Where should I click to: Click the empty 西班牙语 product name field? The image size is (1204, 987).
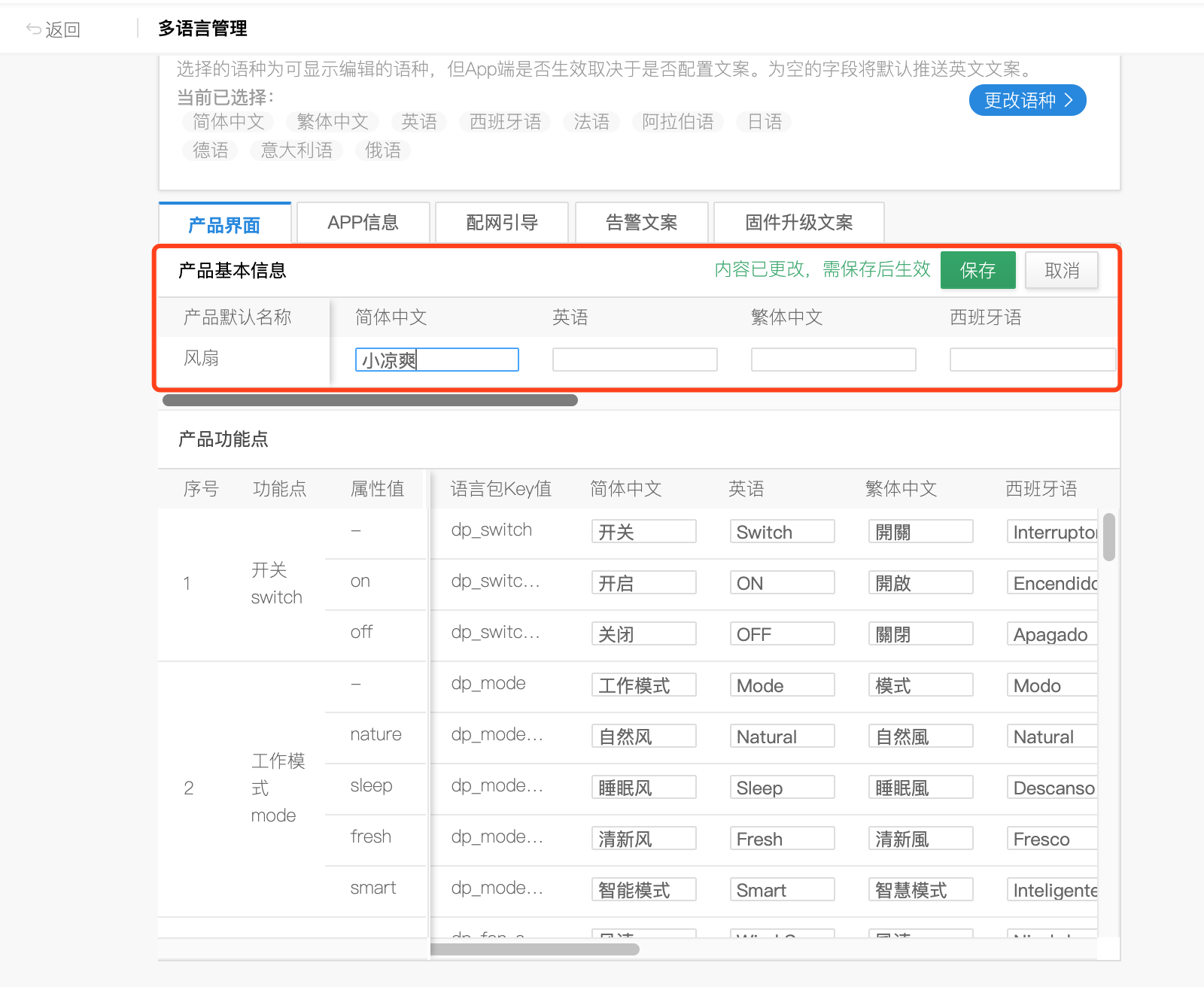(x=1032, y=360)
